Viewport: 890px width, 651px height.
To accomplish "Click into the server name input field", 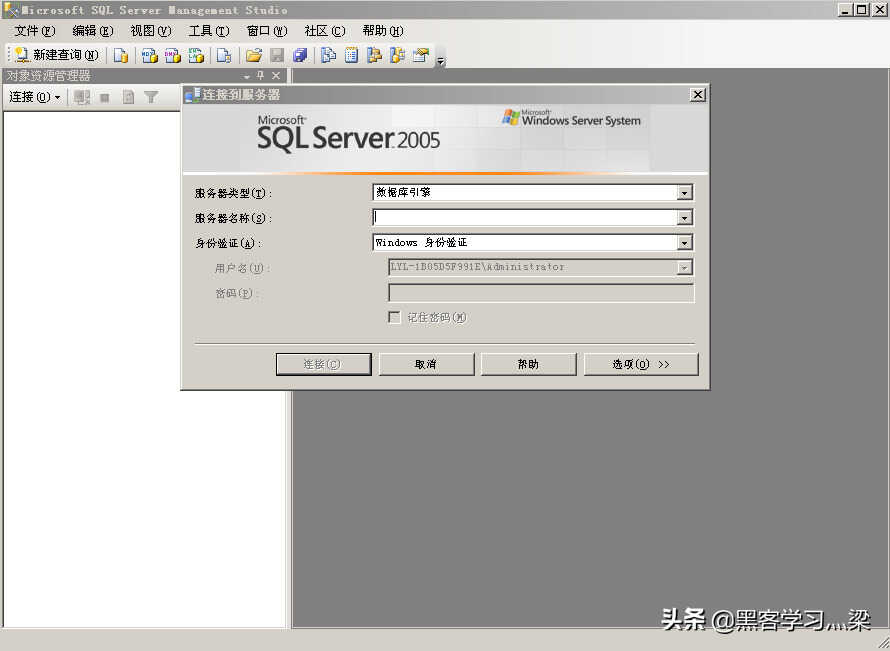I will (525, 217).
